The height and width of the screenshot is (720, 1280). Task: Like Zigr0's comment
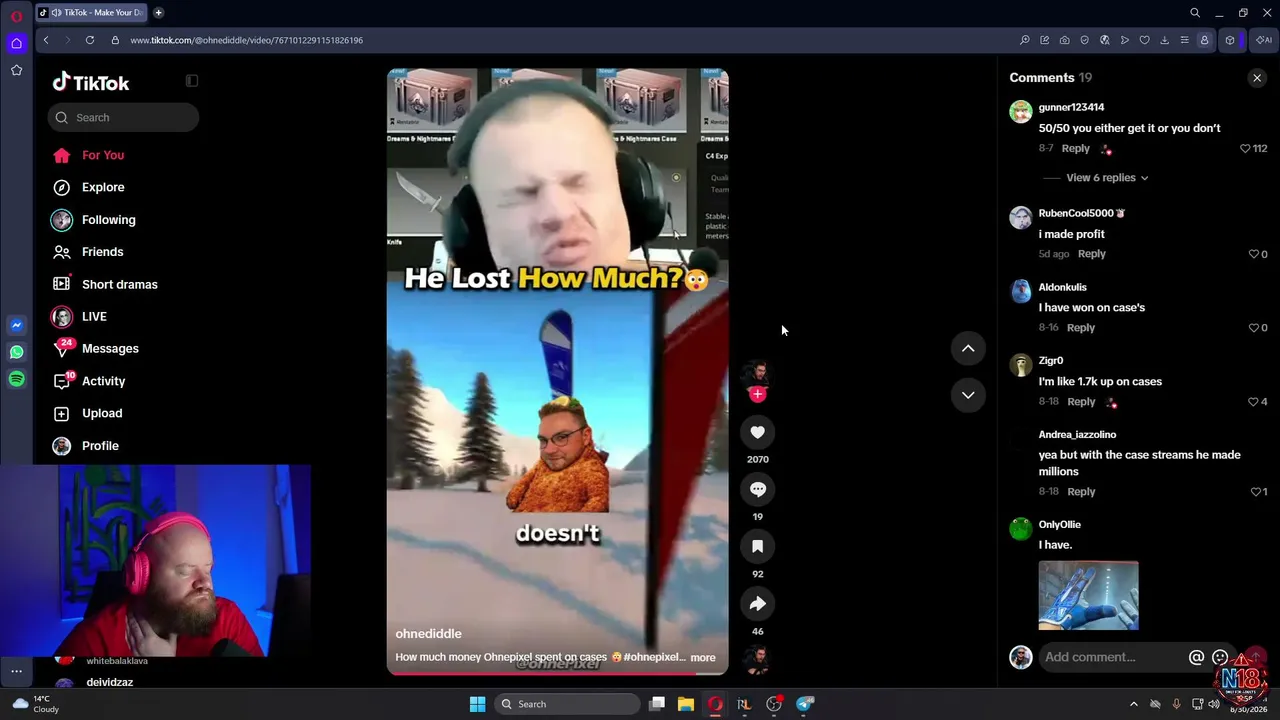pyautogui.click(x=1253, y=402)
